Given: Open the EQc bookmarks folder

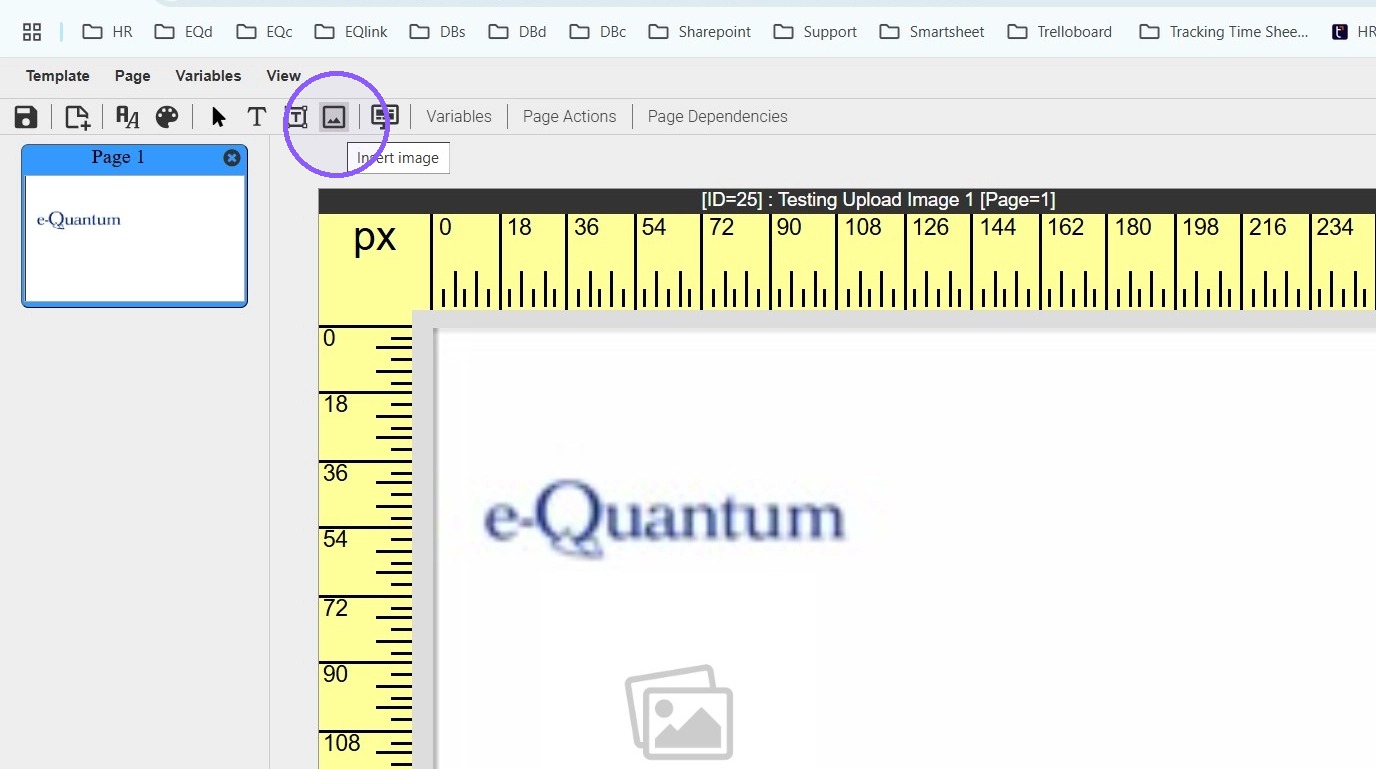Looking at the screenshot, I should coord(264,32).
